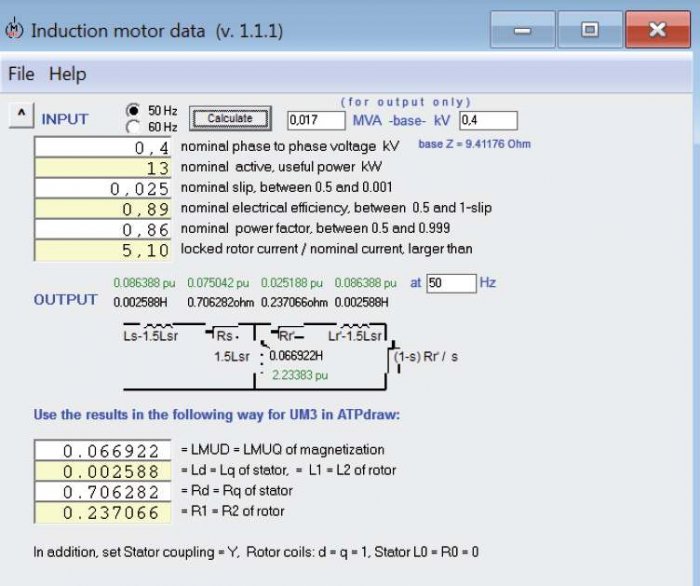Viewport: 700px width, 586px height.
Task: Click the 0.066922H magnetizing inductance value
Action: click(x=296, y=356)
